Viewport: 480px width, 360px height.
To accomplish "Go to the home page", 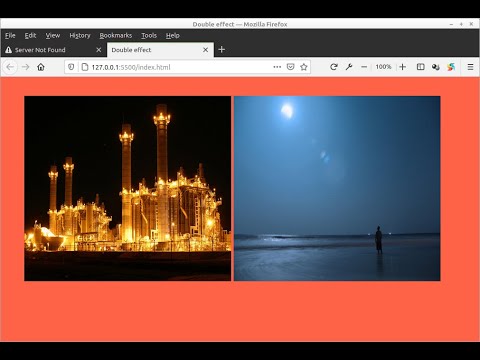I will coord(41,67).
